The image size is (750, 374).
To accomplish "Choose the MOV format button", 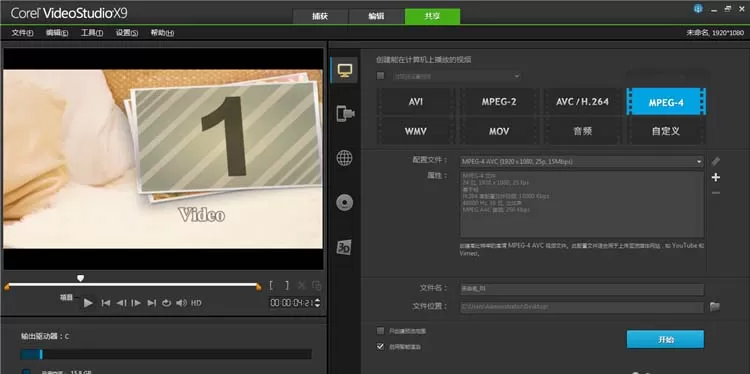I will coord(499,131).
